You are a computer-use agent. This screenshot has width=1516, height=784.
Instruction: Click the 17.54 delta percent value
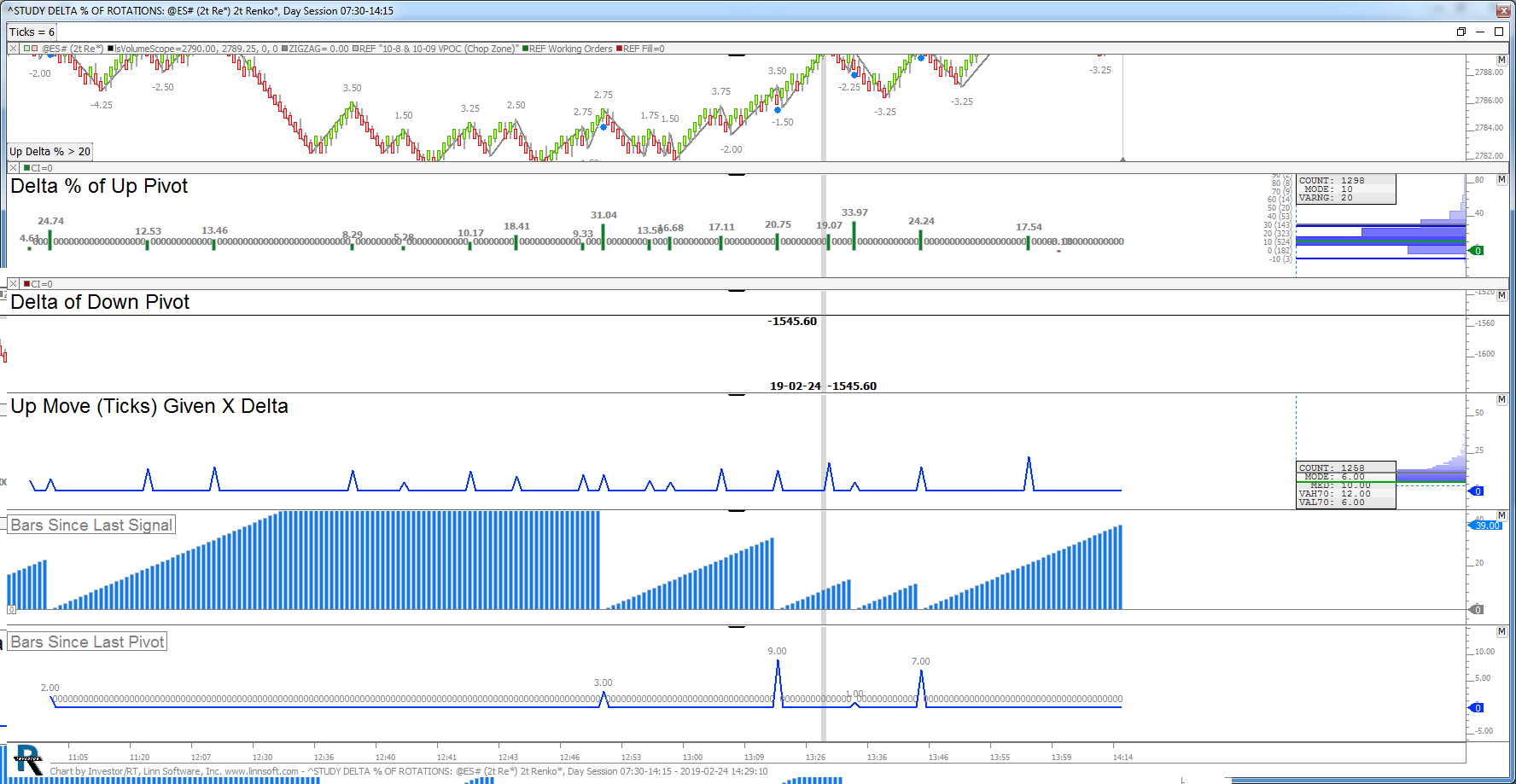pyautogui.click(x=1029, y=227)
